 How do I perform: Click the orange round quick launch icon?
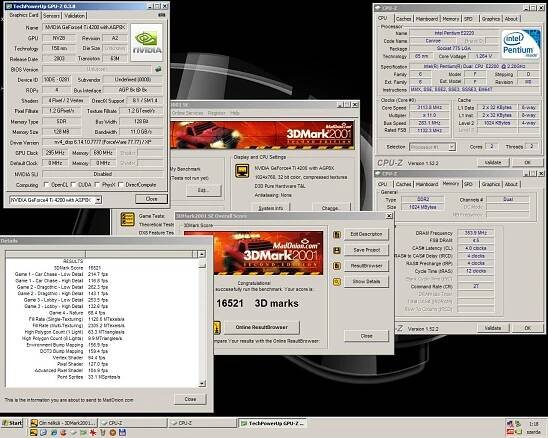113,433
